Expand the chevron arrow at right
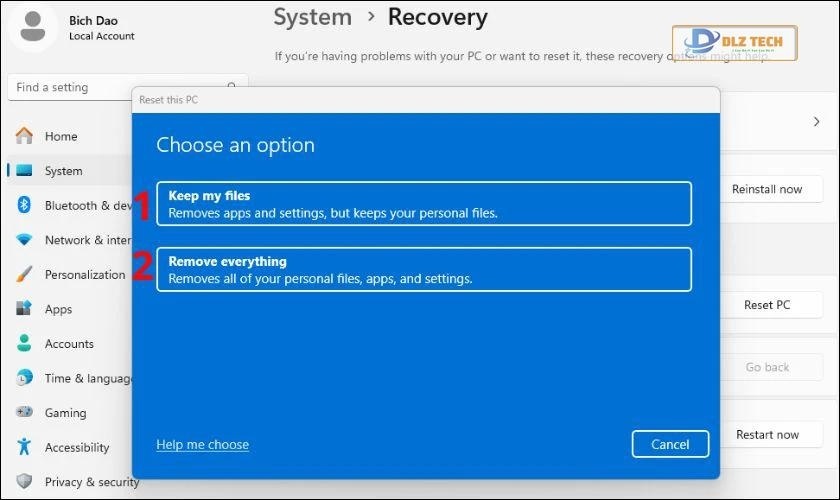Screen dimensions: 840x500 coord(816,121)
